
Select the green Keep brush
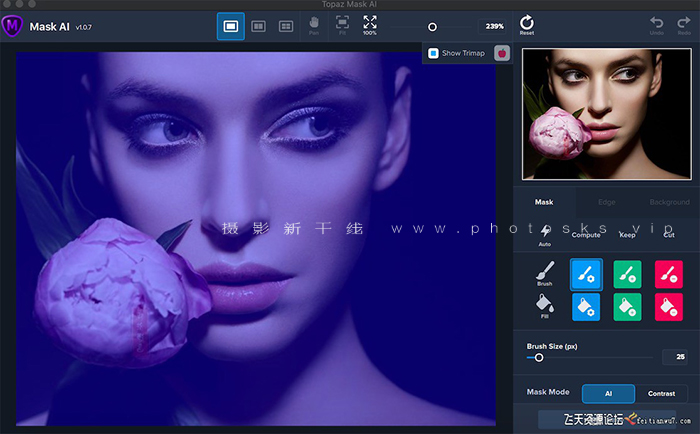click(x=627, y=274)
